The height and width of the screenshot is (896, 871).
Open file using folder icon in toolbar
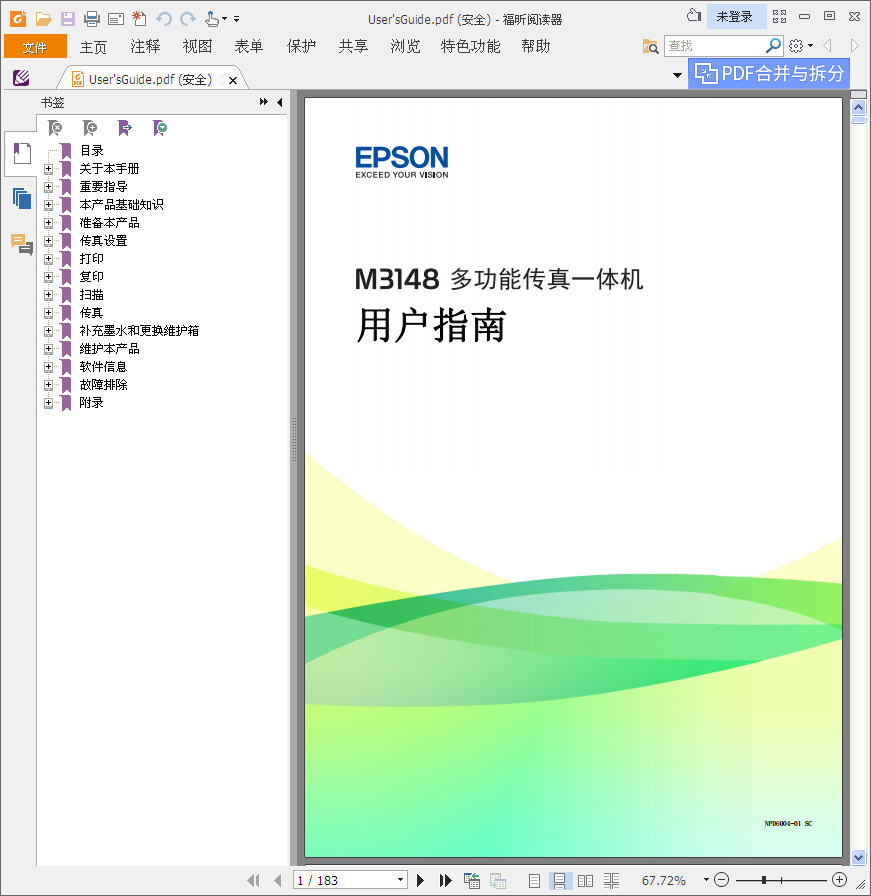pyautogui.click(x=43, y=19)
